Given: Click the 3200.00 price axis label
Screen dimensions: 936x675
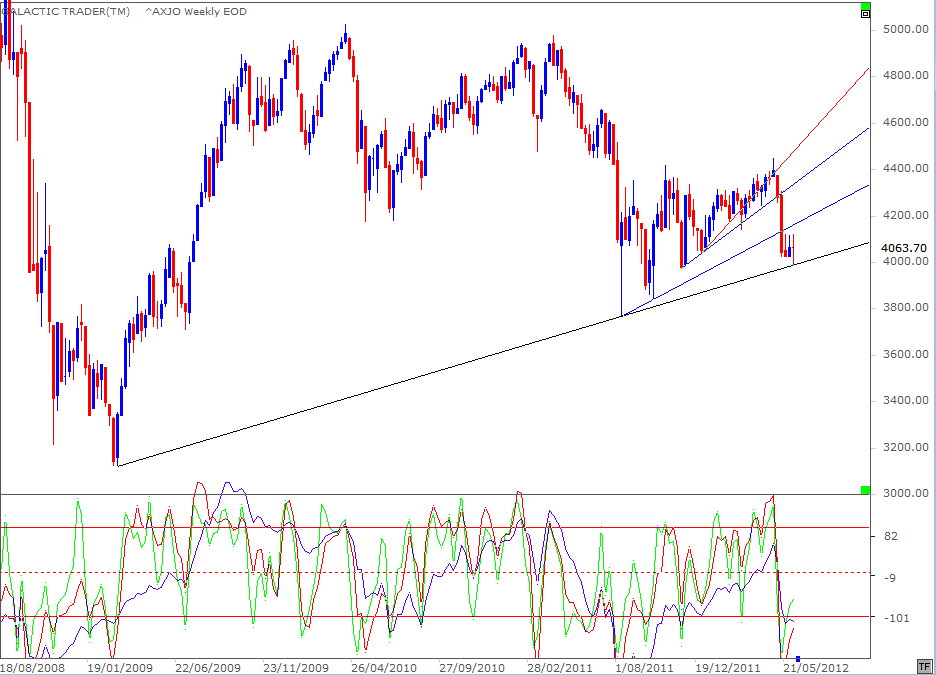Looking at the screenshot, I should pyautogui.click(x=906, y=447).
